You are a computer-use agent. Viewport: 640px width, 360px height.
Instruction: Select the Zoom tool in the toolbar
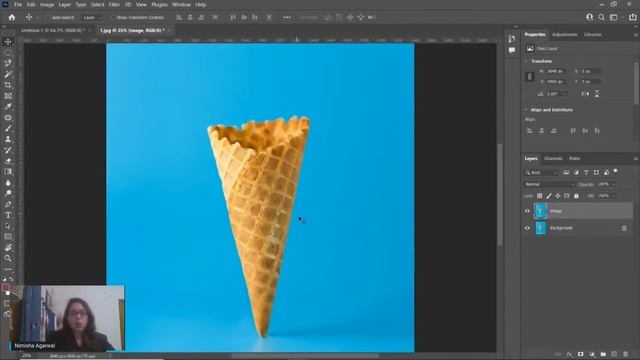pyautogui.click(x=8, y=258)
